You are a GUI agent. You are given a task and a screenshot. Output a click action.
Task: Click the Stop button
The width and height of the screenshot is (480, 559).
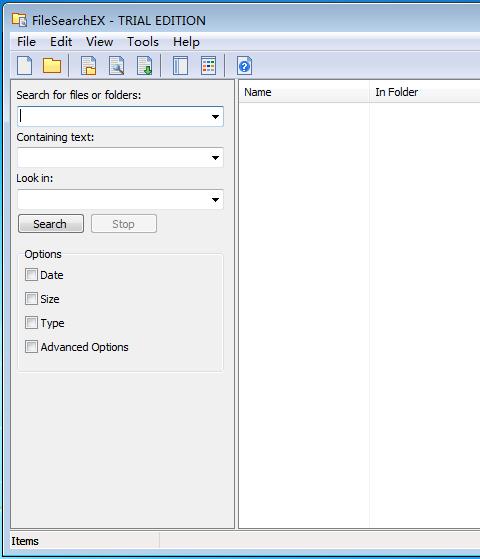tap(124, 224)
